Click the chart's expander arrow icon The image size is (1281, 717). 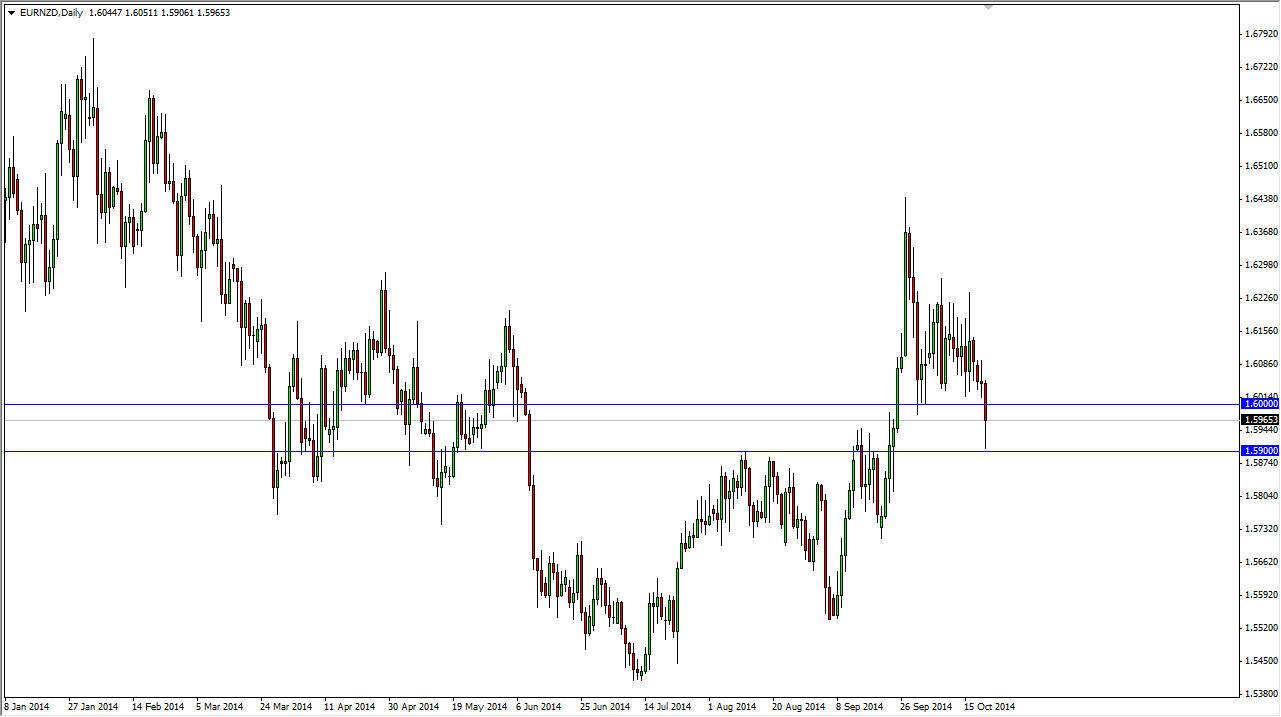coord(10,12)
